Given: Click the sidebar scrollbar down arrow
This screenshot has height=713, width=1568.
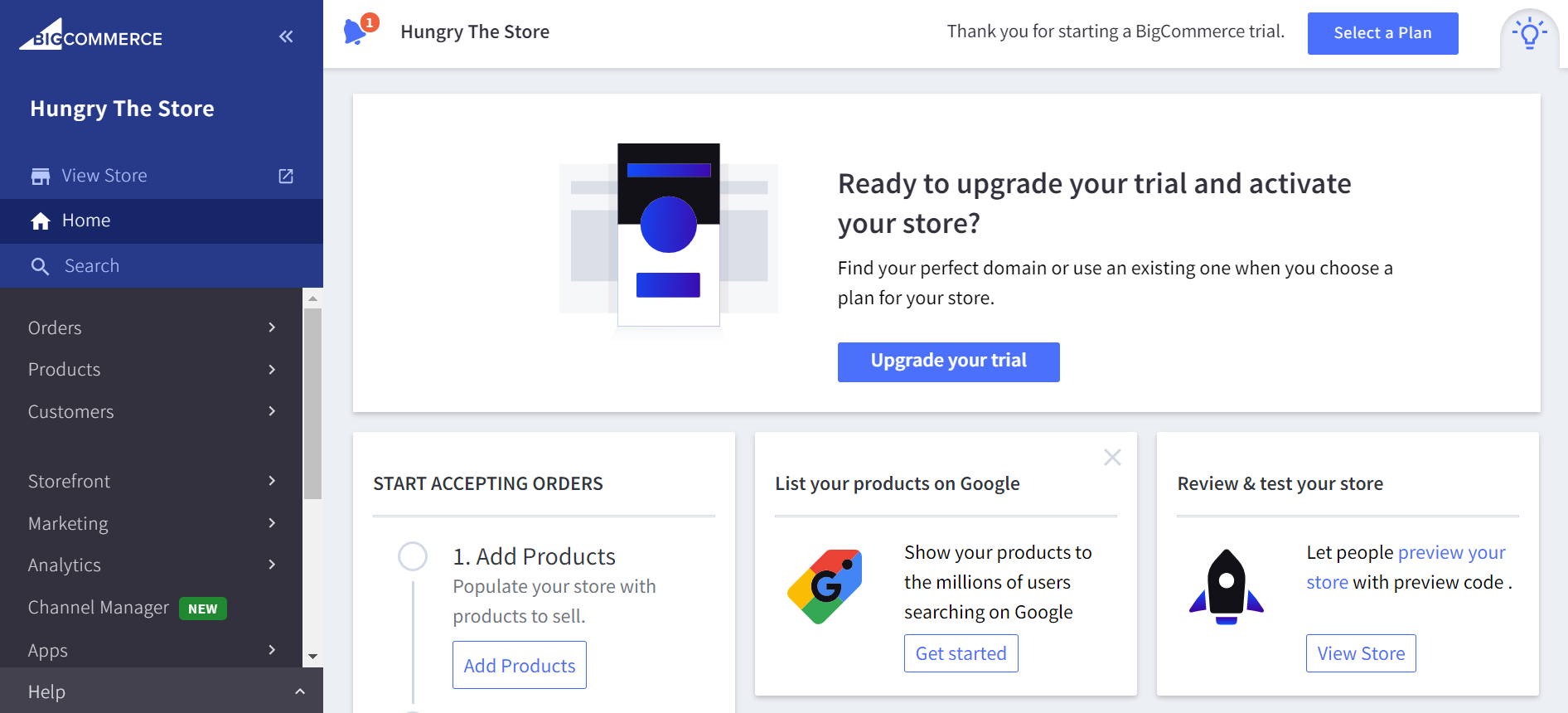Looking at the screenshot, I should 312,657.
